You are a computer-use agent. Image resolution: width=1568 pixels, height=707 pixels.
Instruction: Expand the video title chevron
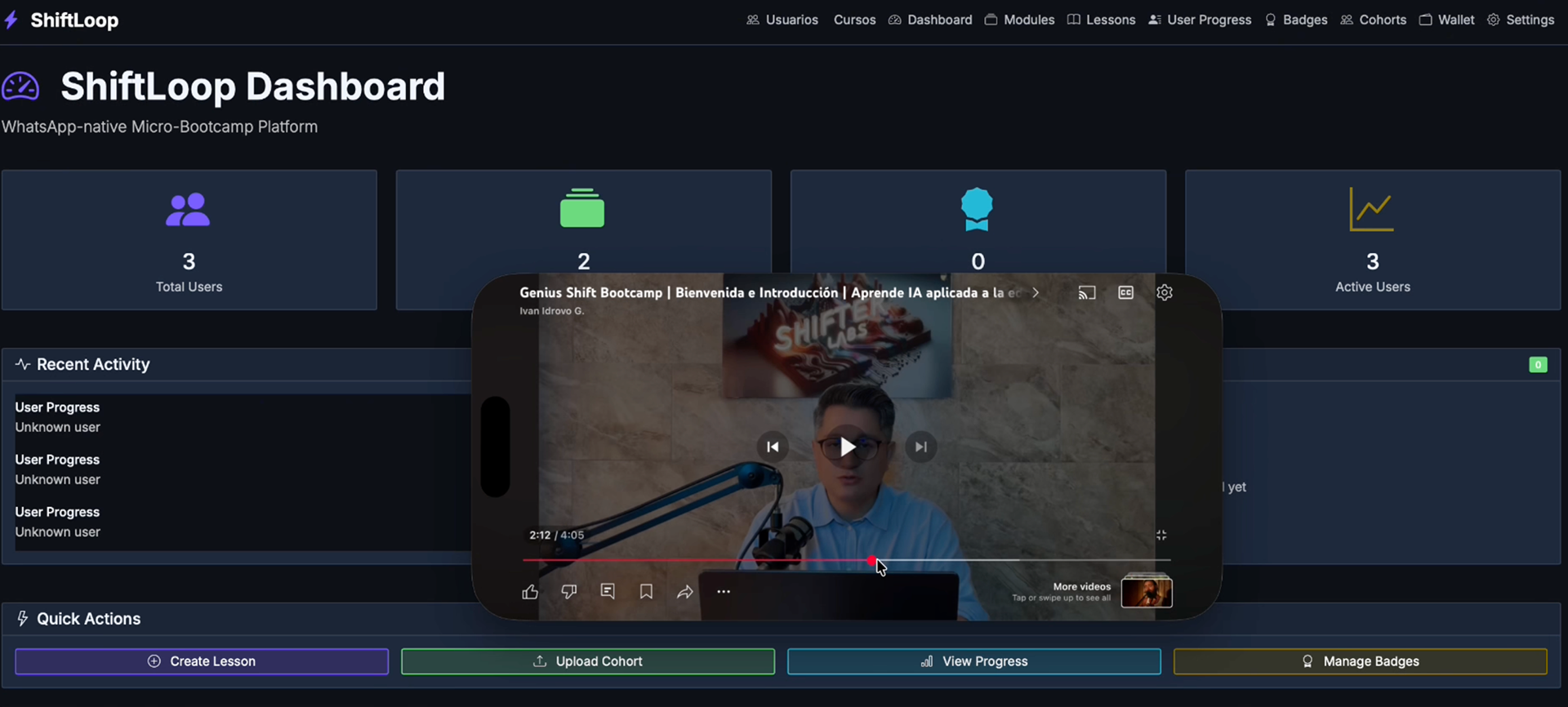tap(1036, 292)
